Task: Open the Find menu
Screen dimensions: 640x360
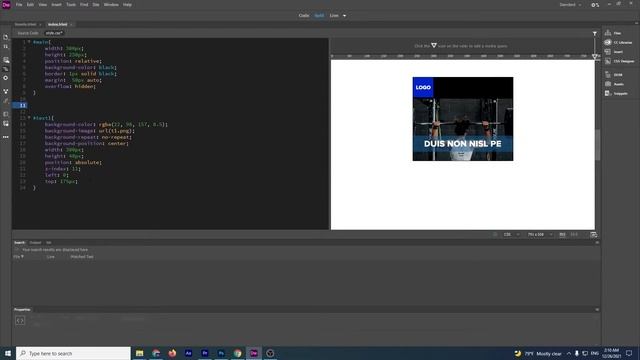Action: pyautogui.click(x=84, y=4)
